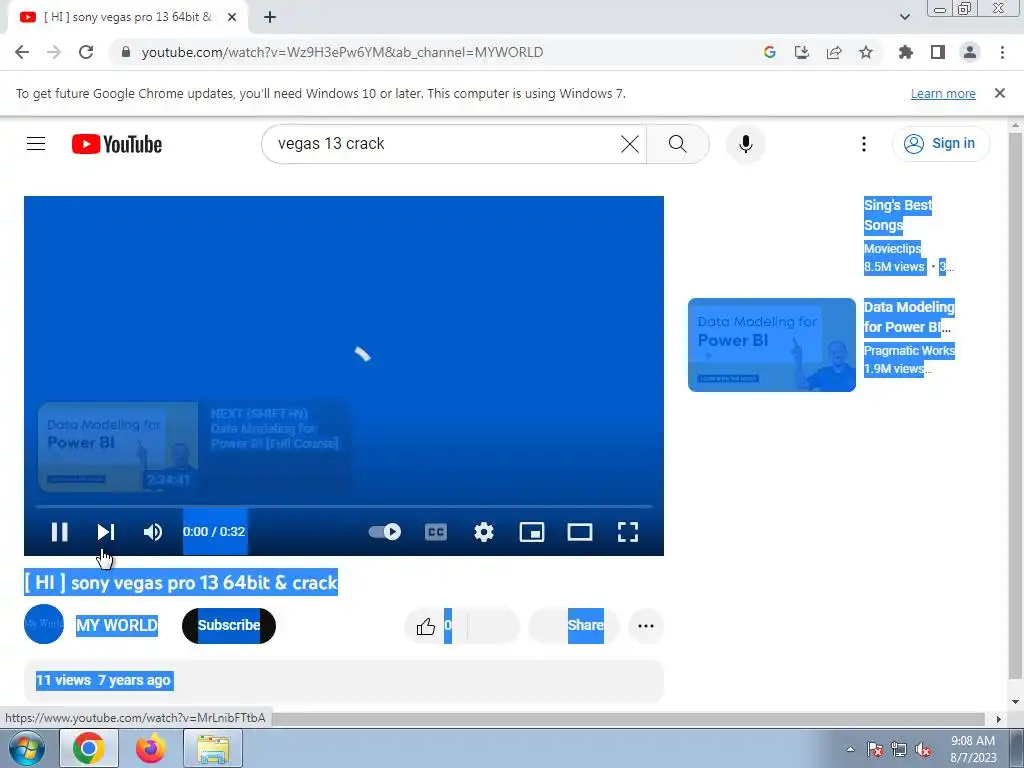
Task: Enter full screen mode
Action: click(x=628, y=532)
